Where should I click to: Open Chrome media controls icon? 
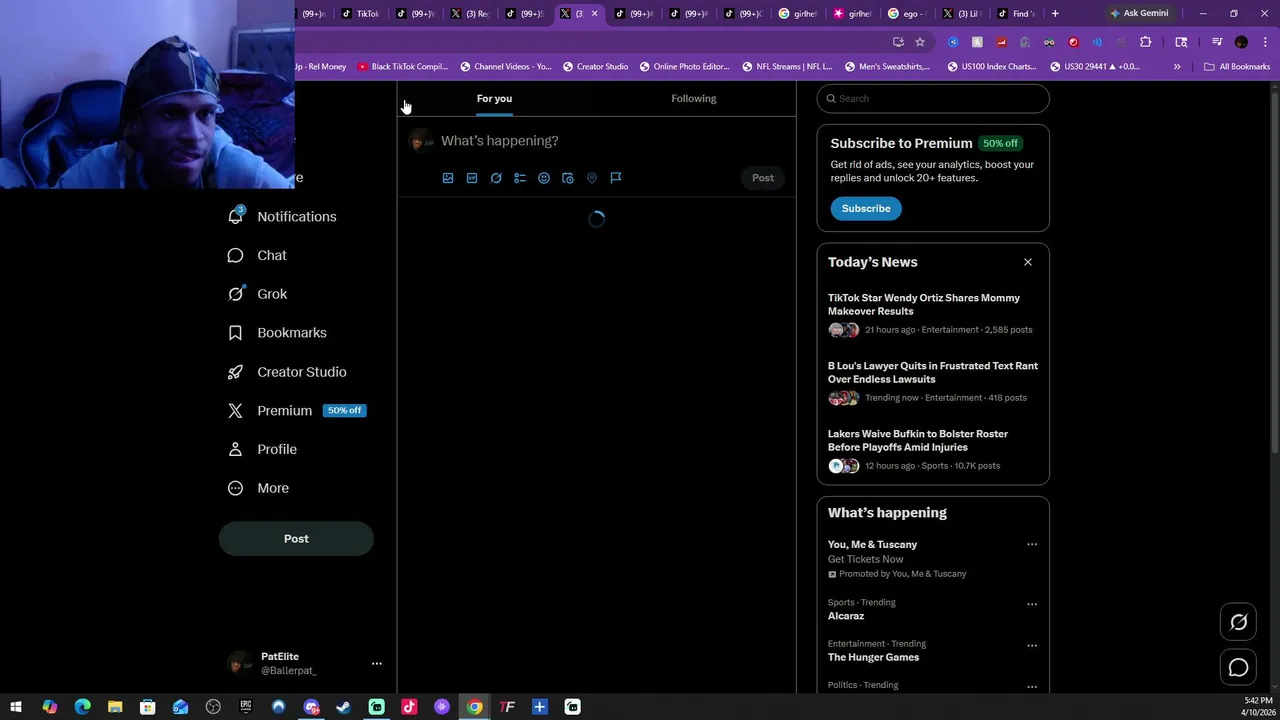click(x=1217, y=42)
